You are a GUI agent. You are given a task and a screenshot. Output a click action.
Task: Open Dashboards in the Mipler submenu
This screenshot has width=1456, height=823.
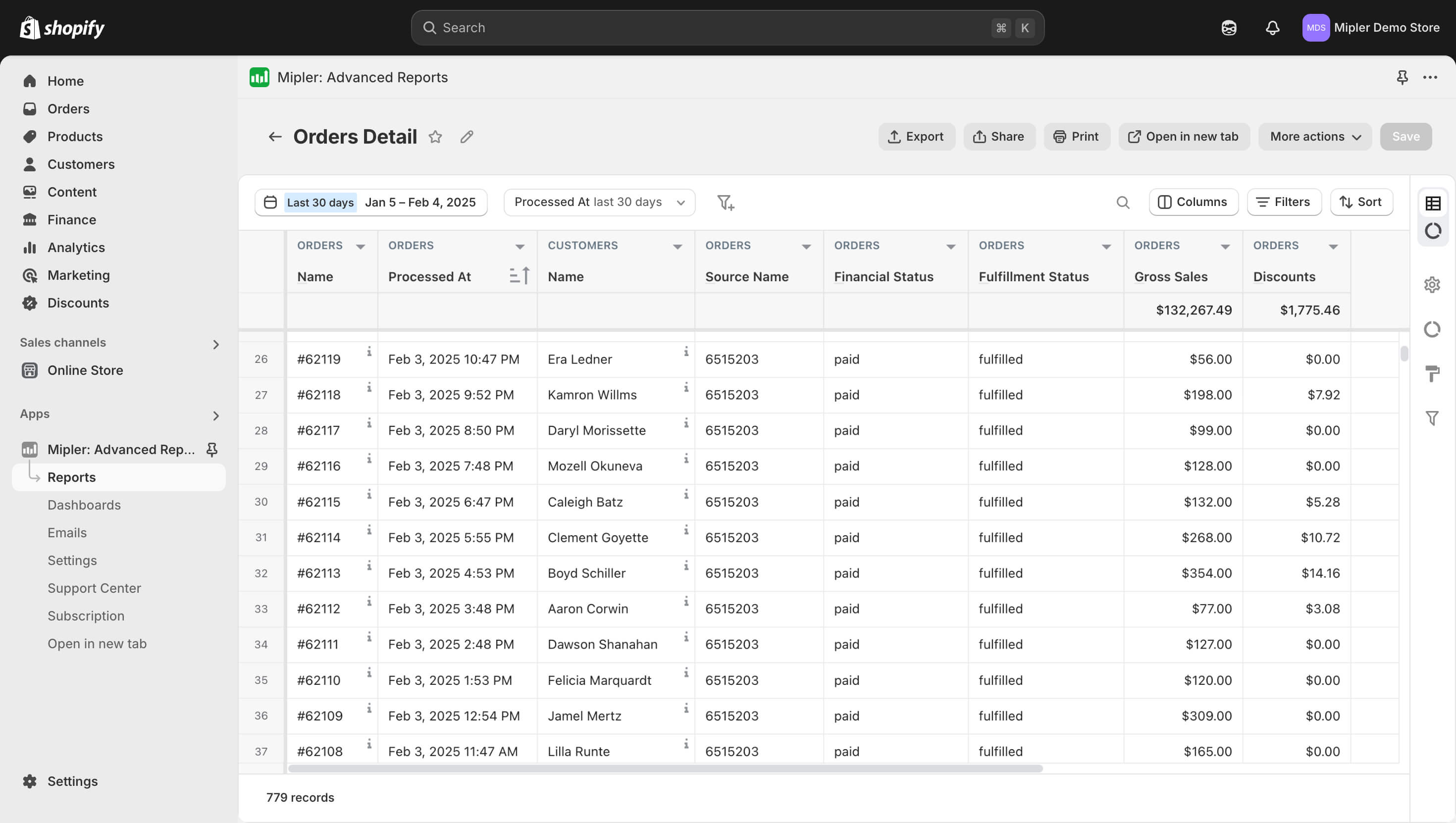[x=84, y=505]
